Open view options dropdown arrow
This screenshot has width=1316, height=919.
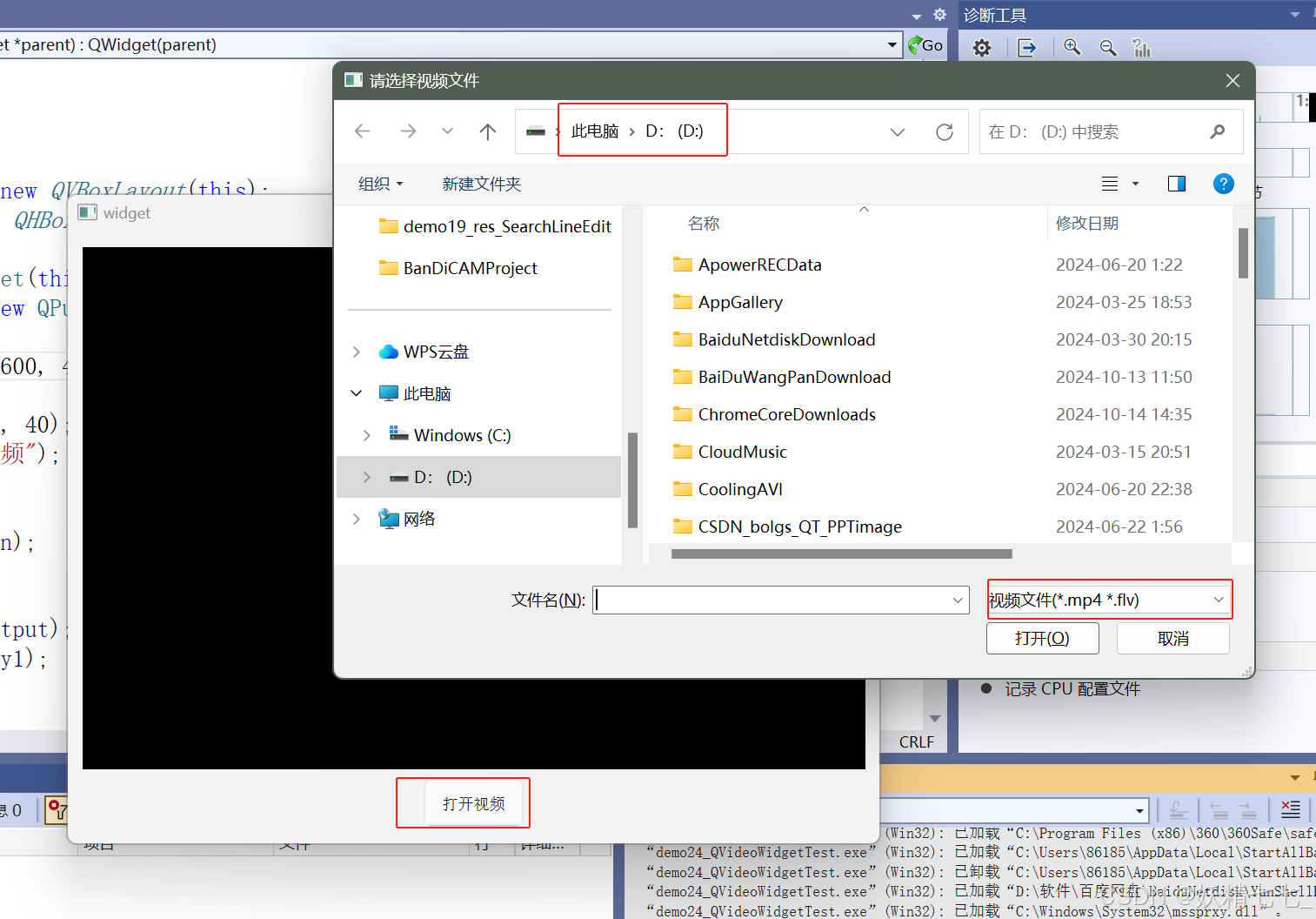click(1135, 184)
